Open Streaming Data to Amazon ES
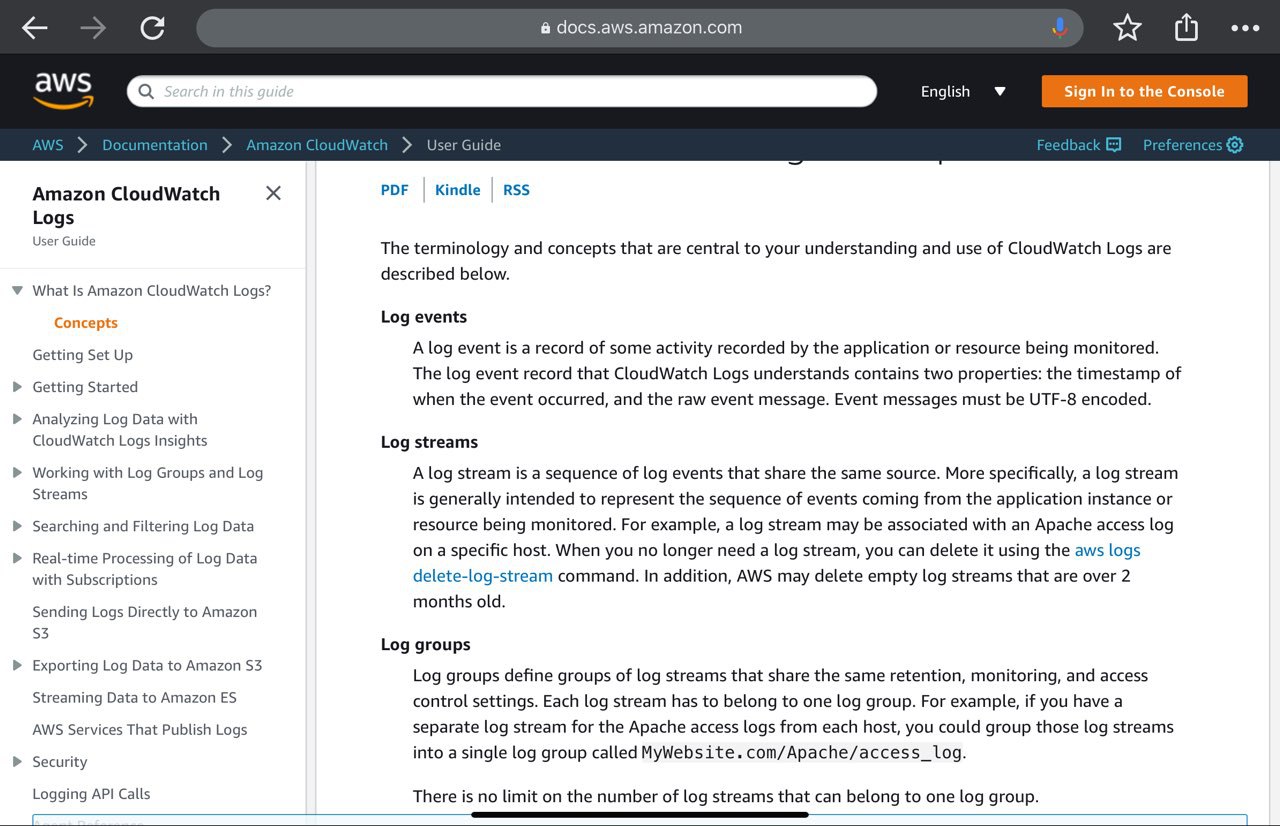 (134, 698)
